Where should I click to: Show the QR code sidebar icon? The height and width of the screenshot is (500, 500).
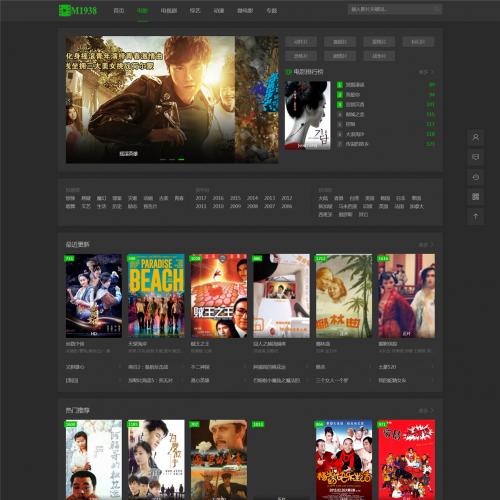click(476, 197)
